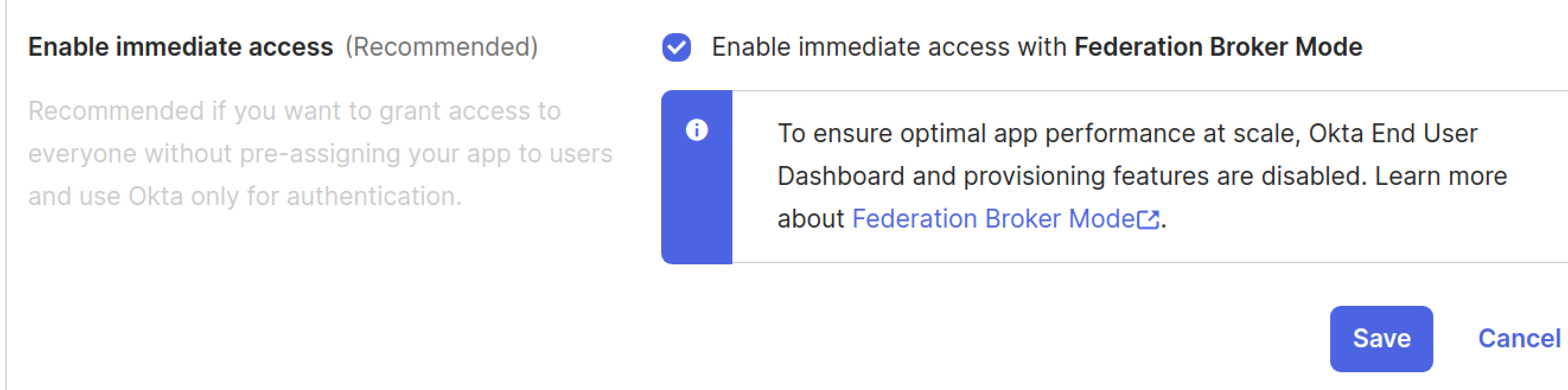Click the white info icon in banner
The height and width of the screenshot is (390, 1568).
[696, 130]
